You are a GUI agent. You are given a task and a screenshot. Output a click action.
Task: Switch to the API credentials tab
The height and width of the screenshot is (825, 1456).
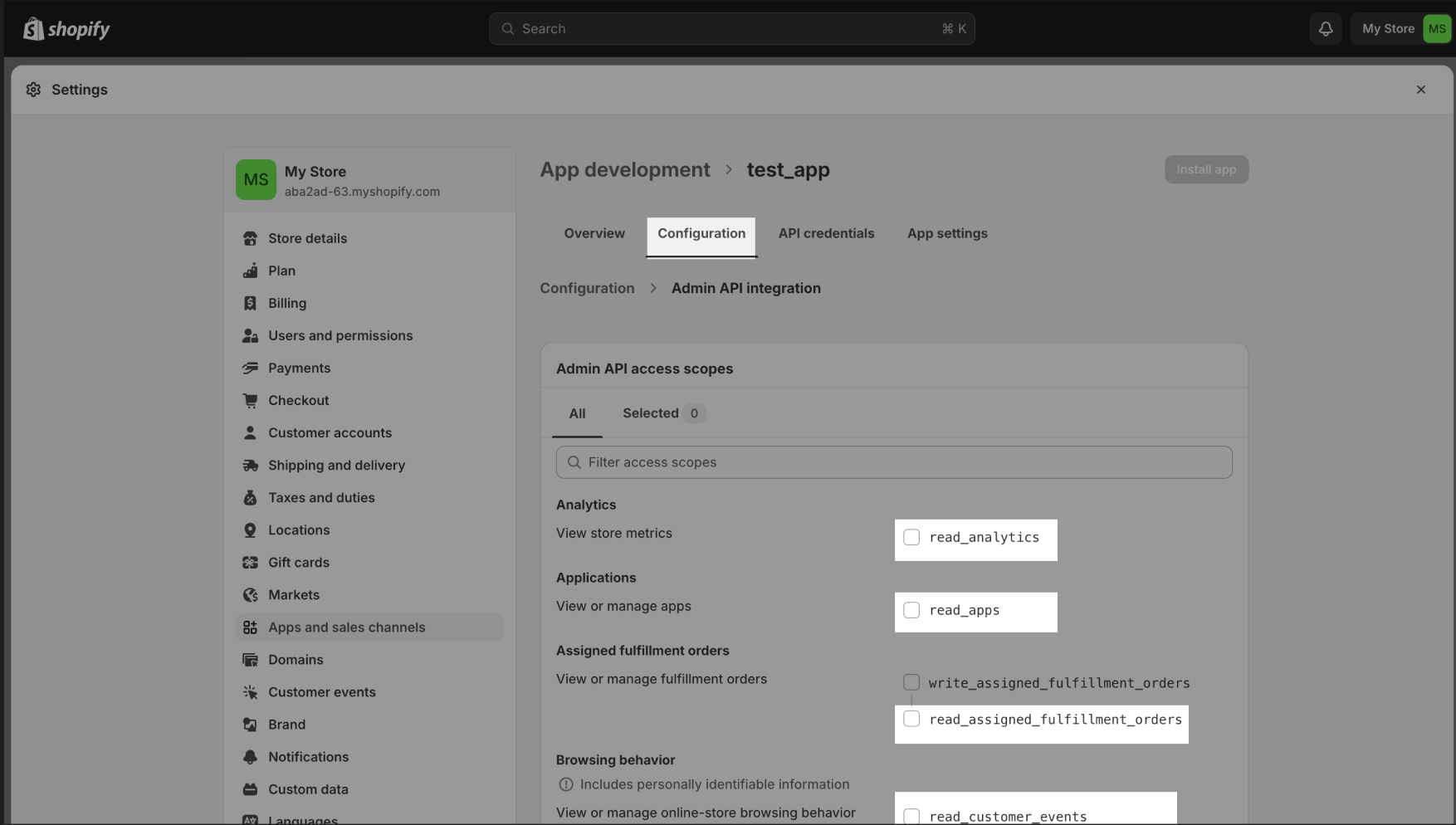pos(826,234)
